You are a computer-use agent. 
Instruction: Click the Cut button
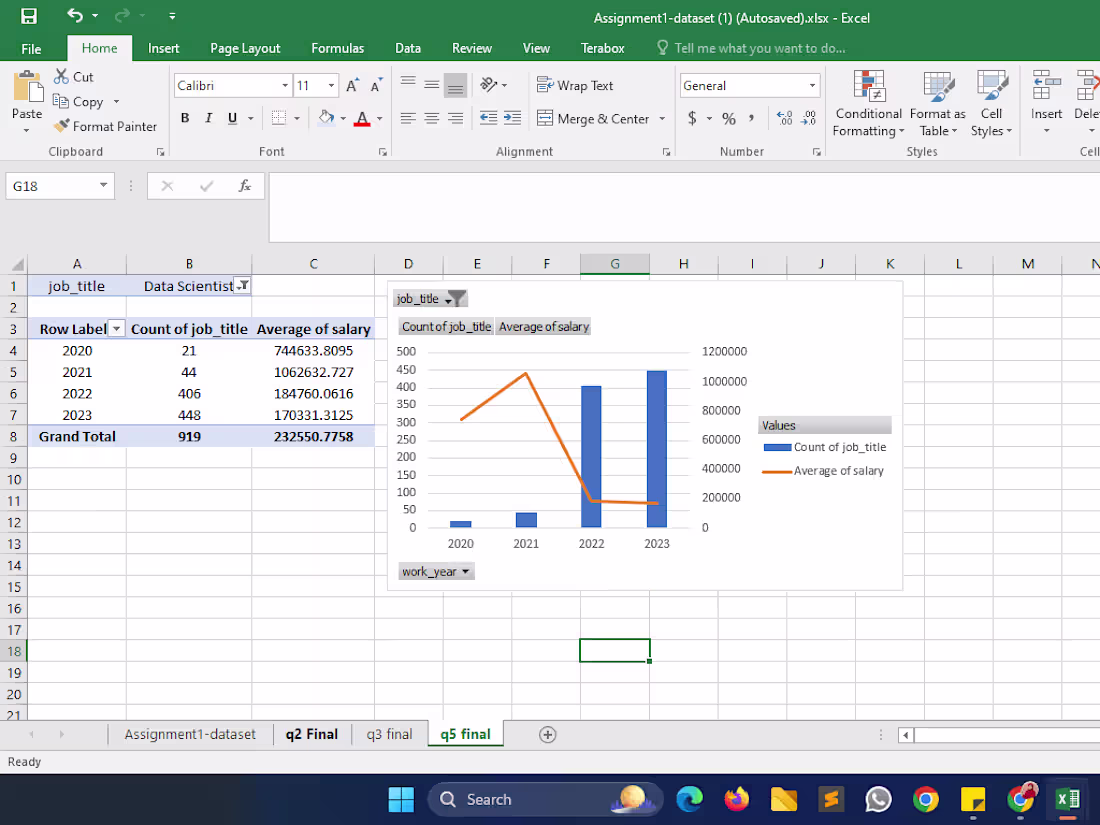coord(74,76)
